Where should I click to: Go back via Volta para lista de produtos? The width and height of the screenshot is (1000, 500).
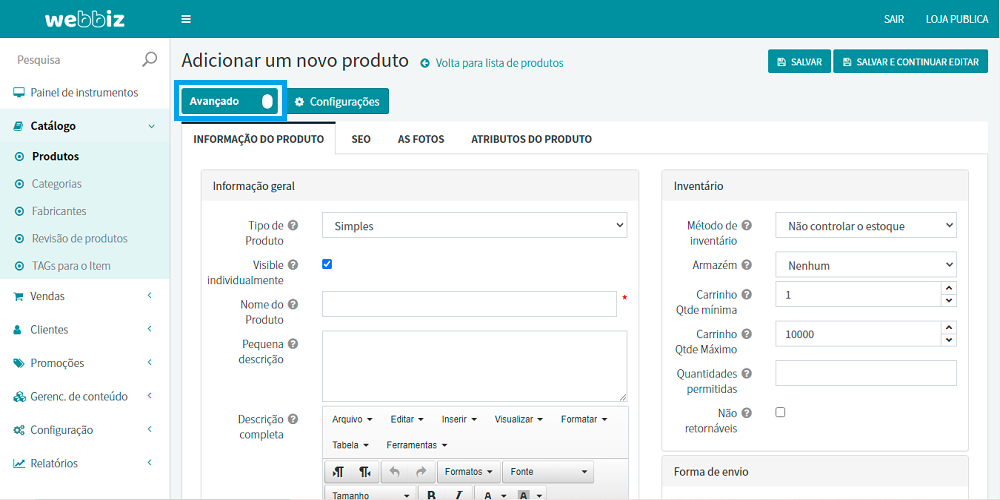tap(499, 63)
